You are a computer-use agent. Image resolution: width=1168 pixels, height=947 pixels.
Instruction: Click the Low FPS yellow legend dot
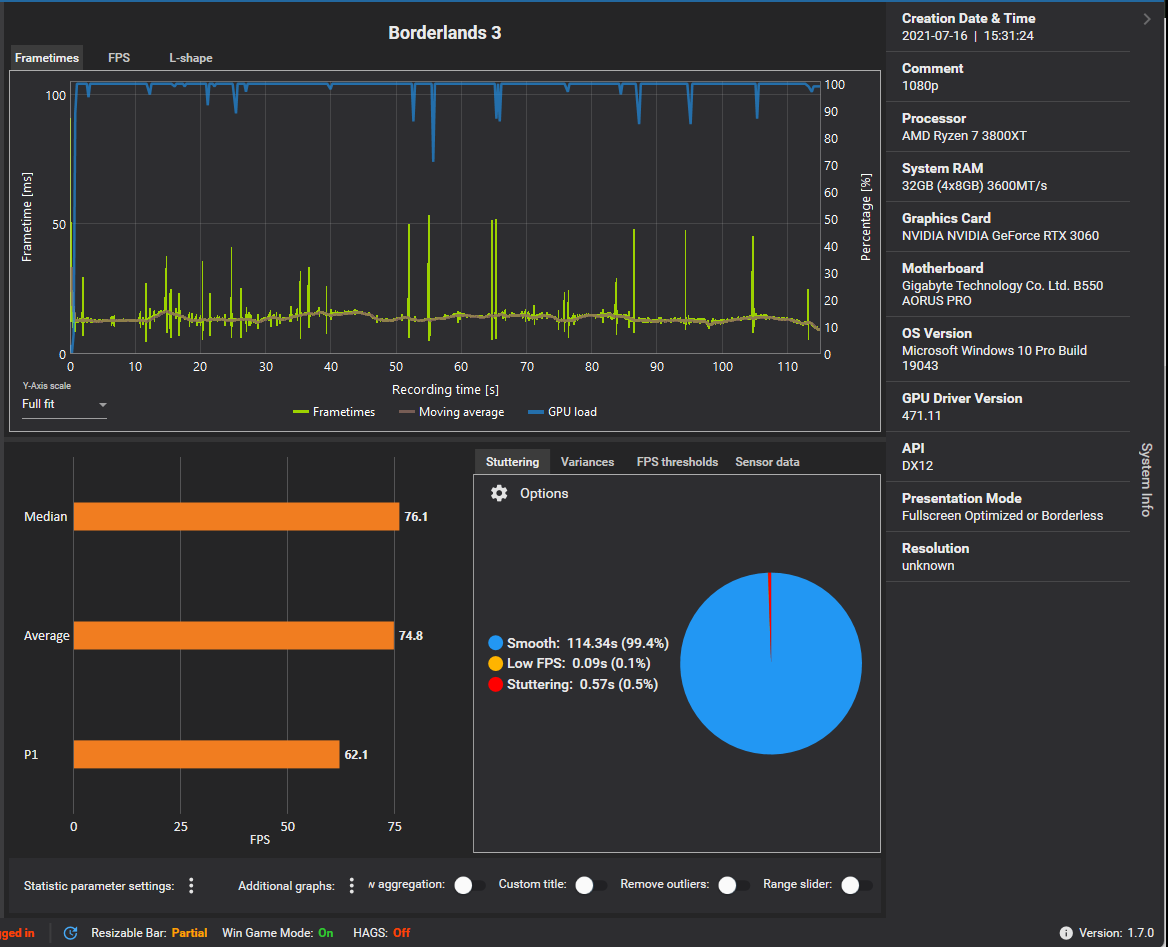495,663
